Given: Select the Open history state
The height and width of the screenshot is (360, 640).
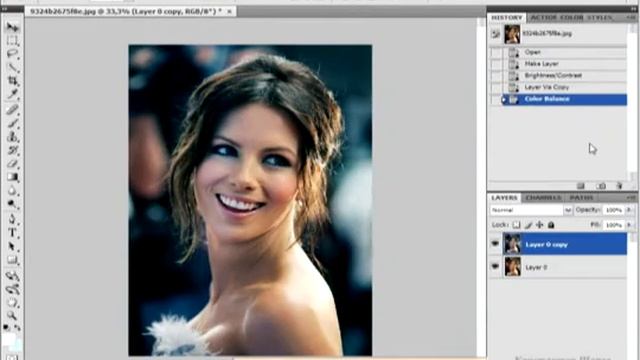Looking at the screenshot, I should point(564,52).
